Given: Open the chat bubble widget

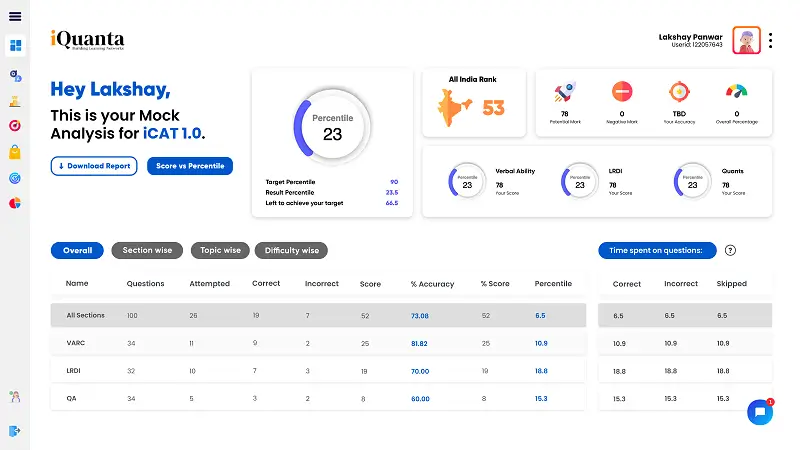Looking at the screenshot, I should pyautogui.click(x=760, y=412).
